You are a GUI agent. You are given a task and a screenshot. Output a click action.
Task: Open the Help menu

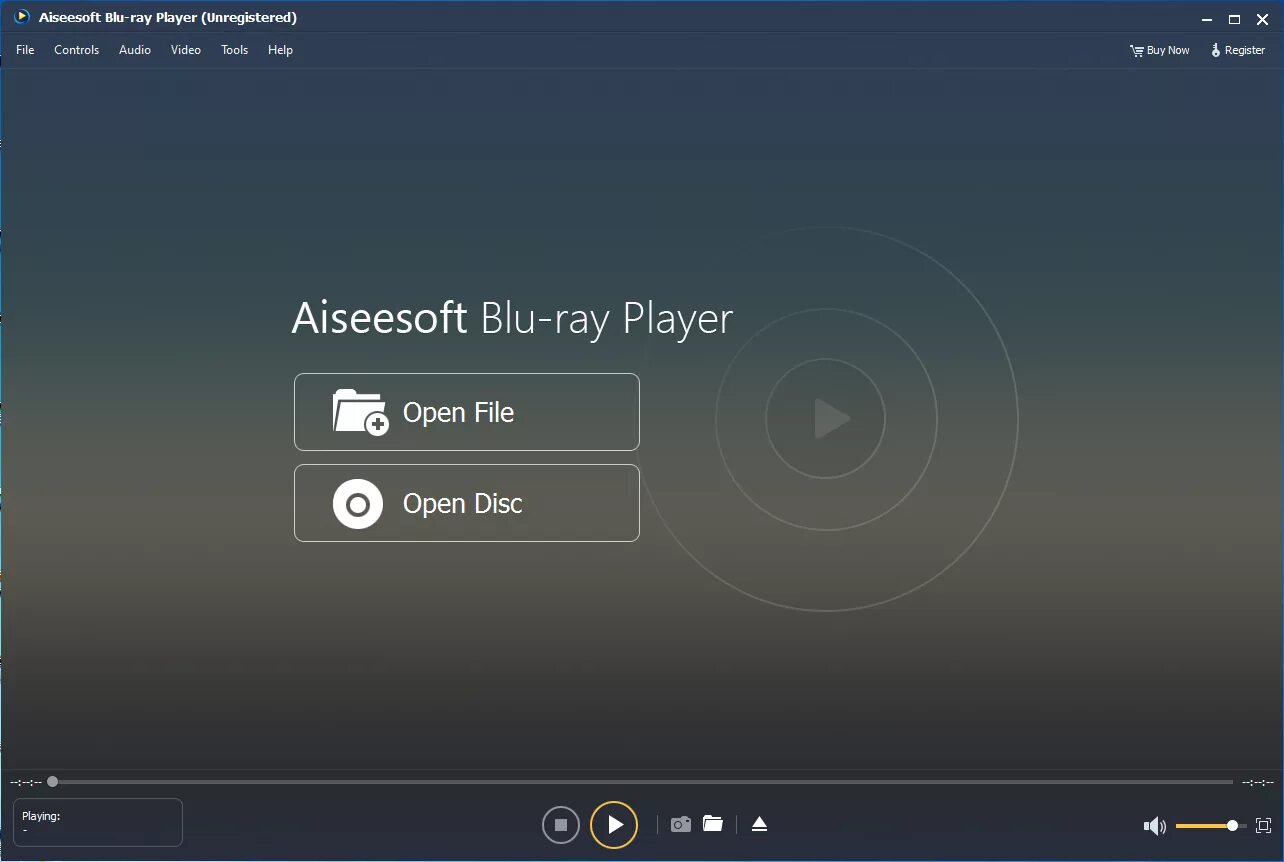[x=280, y=50]
